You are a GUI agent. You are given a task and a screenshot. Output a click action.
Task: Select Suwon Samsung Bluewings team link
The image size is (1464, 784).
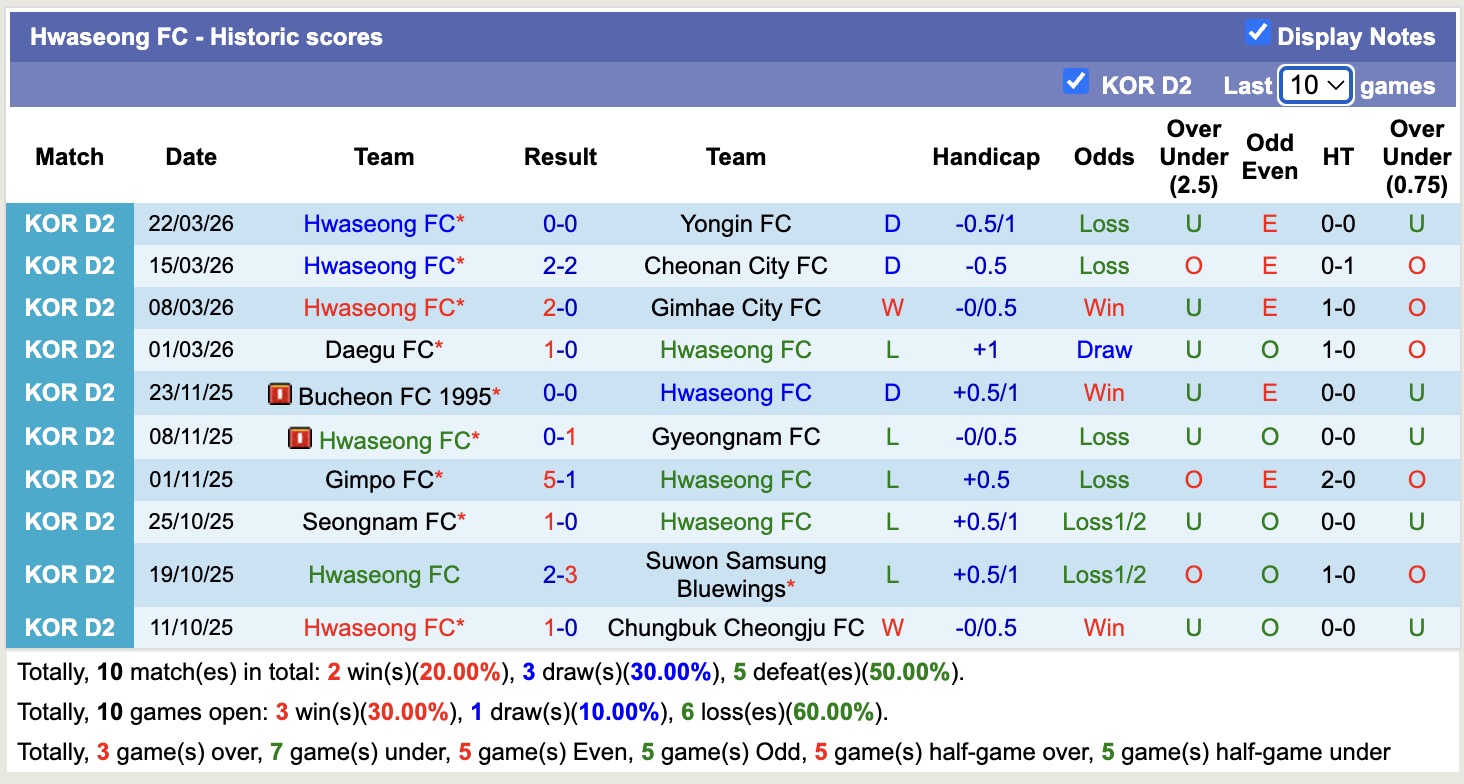(736, 573)
